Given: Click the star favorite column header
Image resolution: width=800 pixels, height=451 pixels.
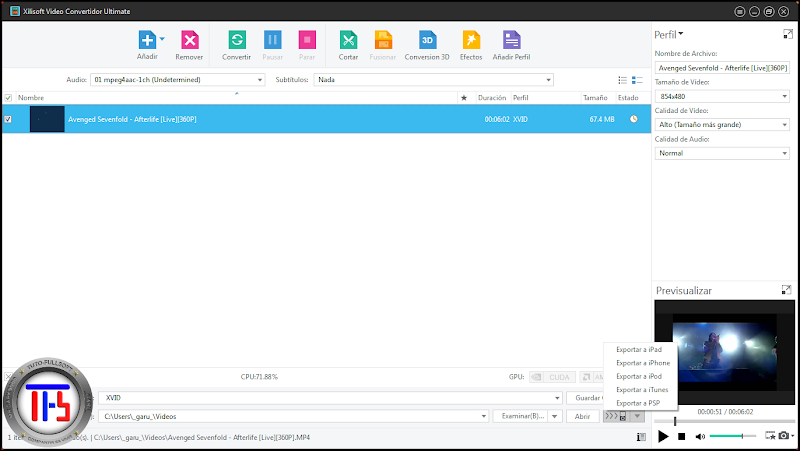Looking at the screenshot, I should click(464, 98).
